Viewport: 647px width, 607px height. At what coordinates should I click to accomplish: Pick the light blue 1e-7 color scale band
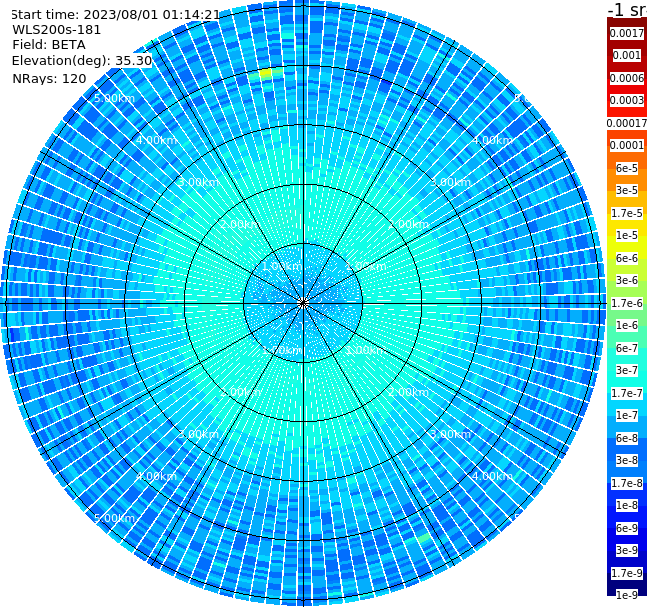click(x=627, y=415)
